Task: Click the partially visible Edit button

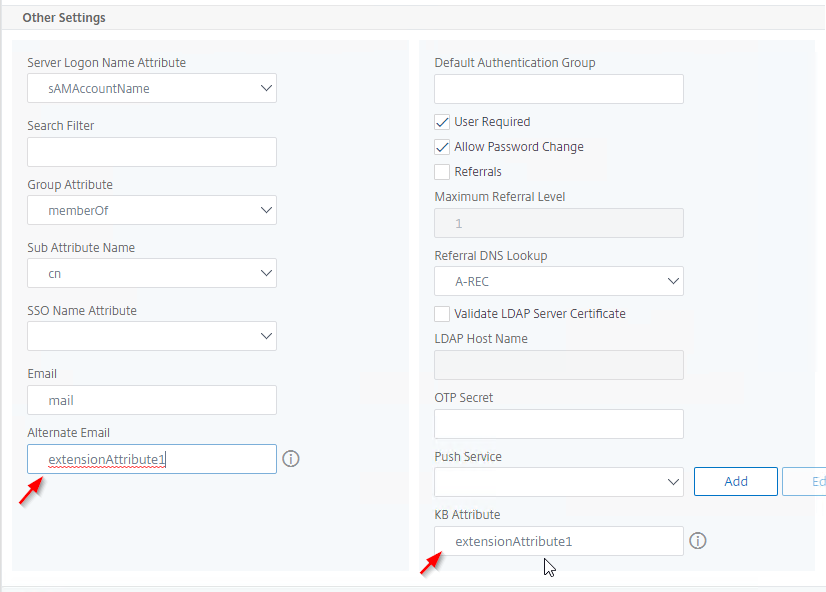Action: pyautogui.click(x=804, y=481)
